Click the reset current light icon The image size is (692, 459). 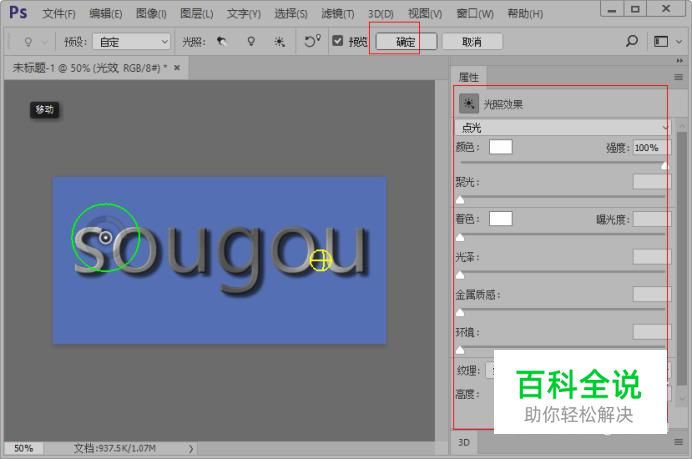[x=312, y=41]
